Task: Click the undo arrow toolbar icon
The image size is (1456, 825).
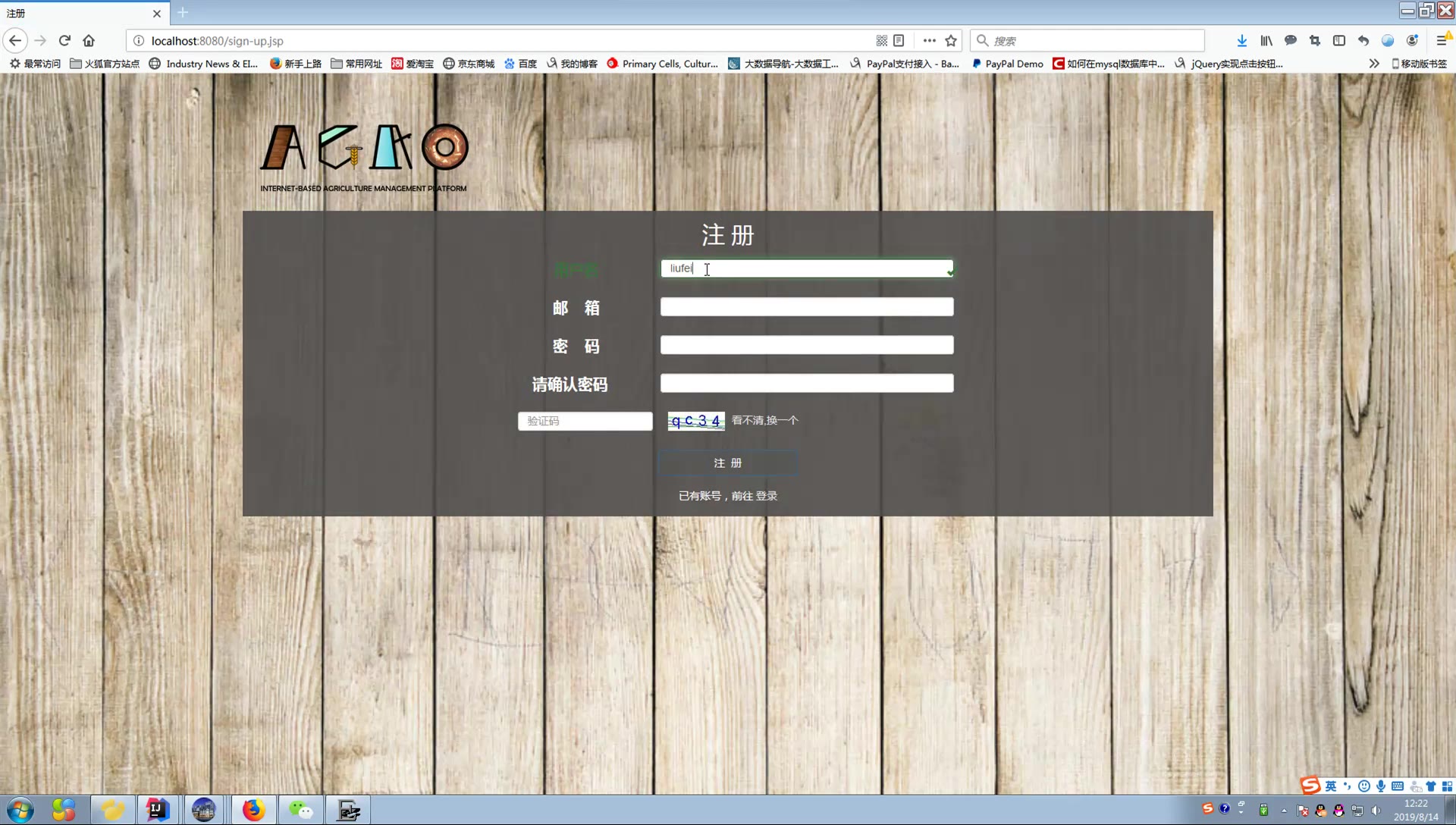Action: 1363,41
